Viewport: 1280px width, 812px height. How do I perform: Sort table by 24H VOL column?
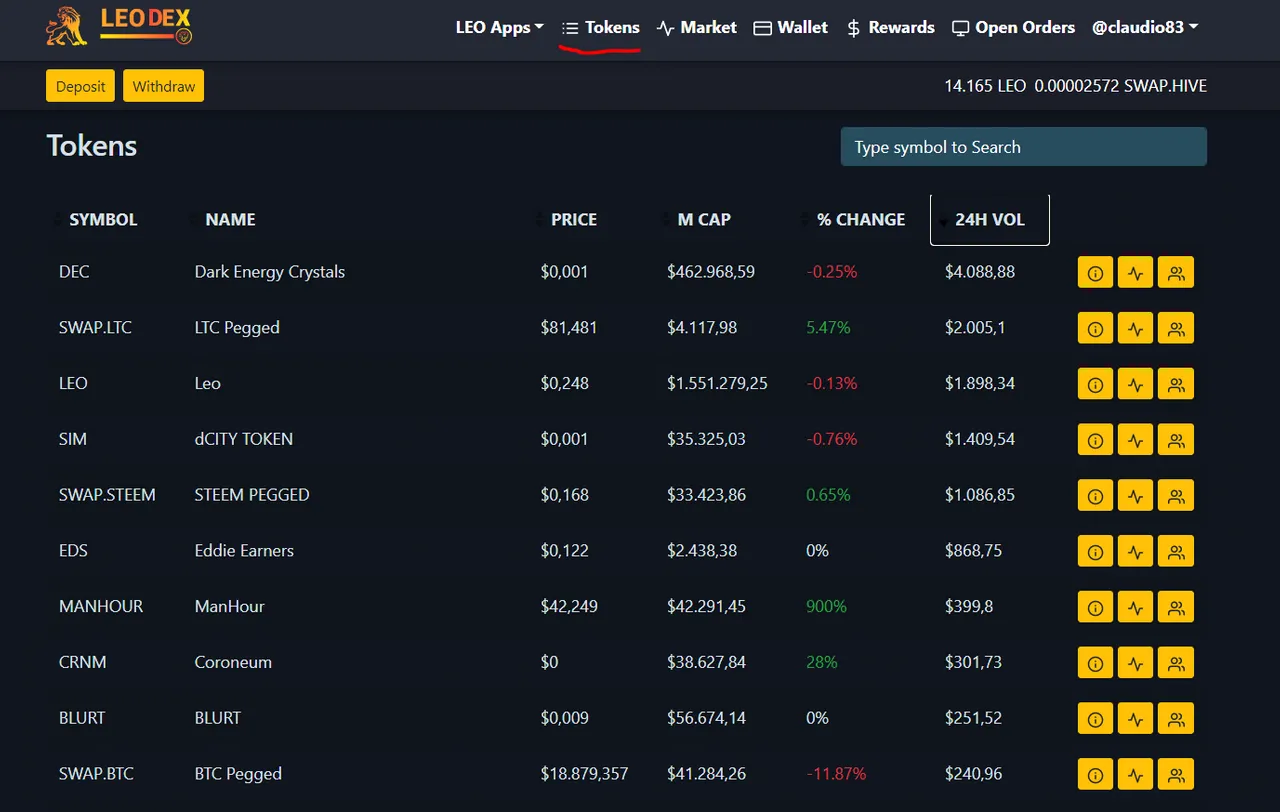990,220
